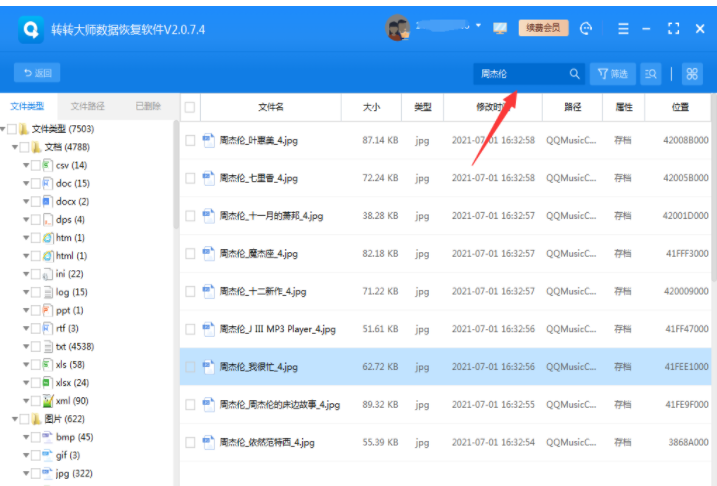Click the 续费会员 renew button
The image size is (717, 486).
coord(543,28)
